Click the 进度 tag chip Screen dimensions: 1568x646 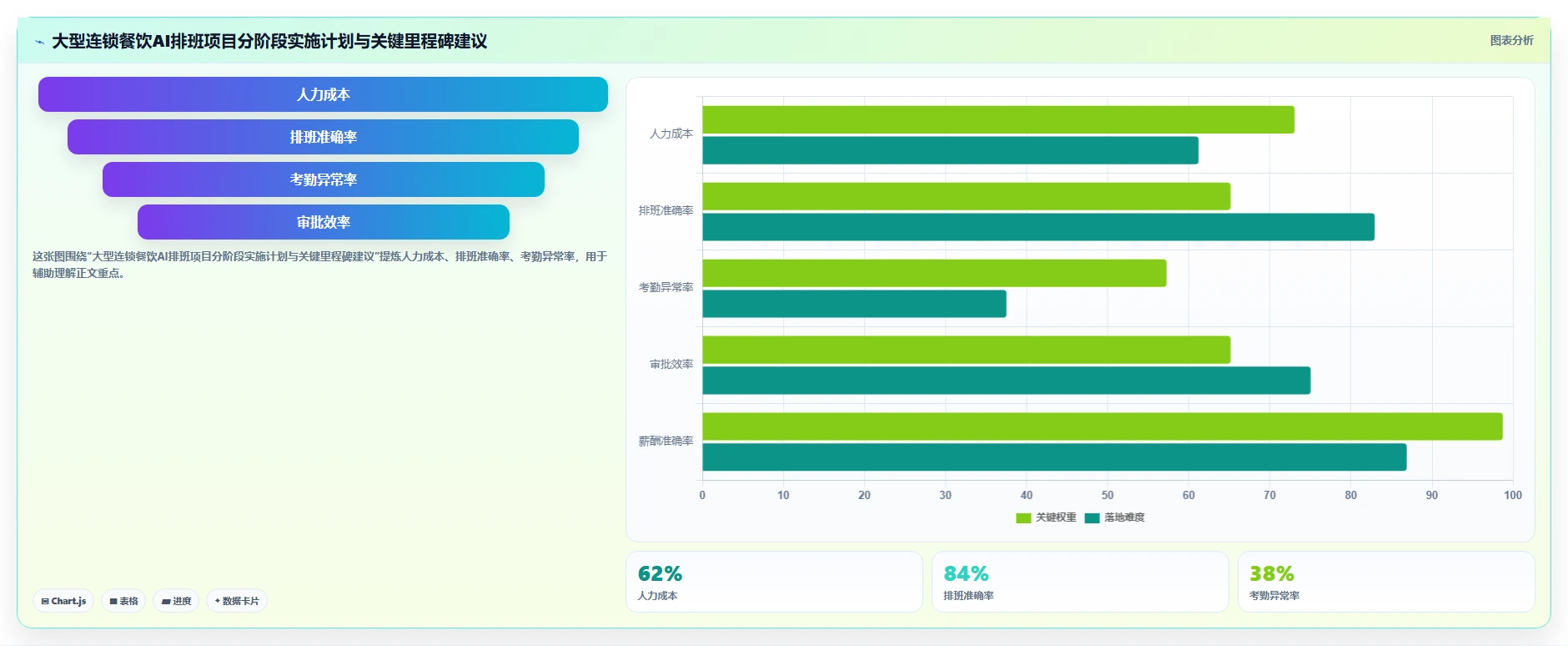click(x=176, y=601)
